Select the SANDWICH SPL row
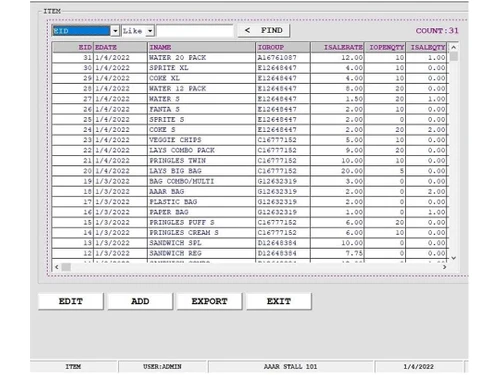The image size is (500, 375). click(249, 243)
